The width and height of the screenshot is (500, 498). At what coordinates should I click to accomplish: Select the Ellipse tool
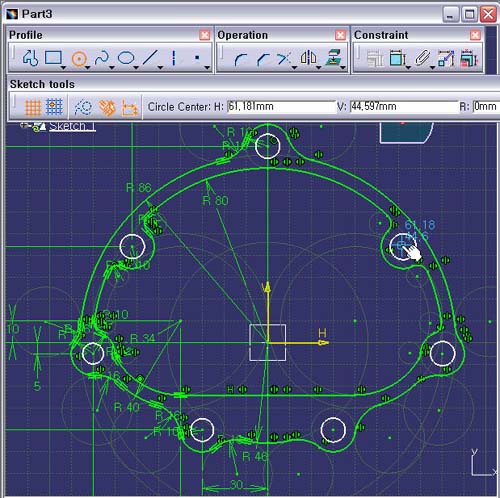click(x=126, y=58)
